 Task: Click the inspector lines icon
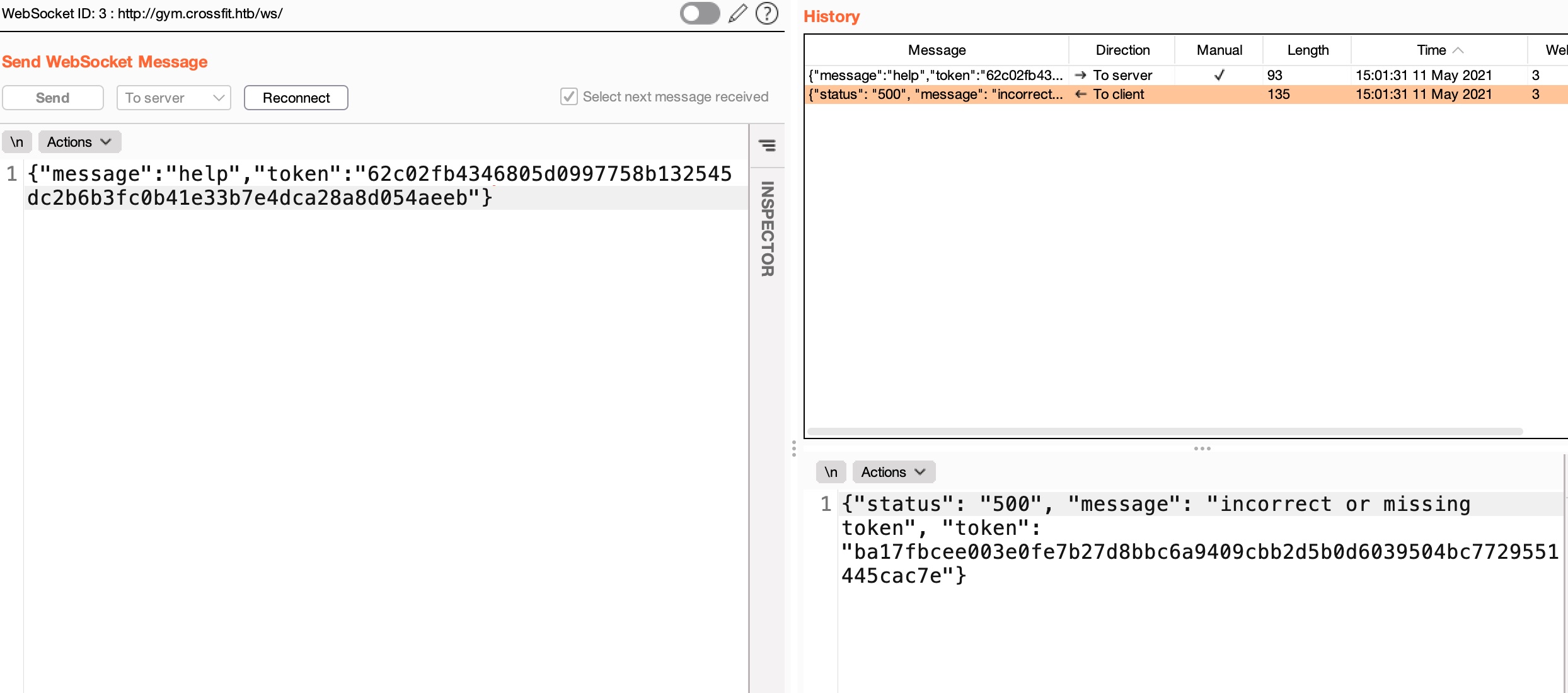coord(766,146)
